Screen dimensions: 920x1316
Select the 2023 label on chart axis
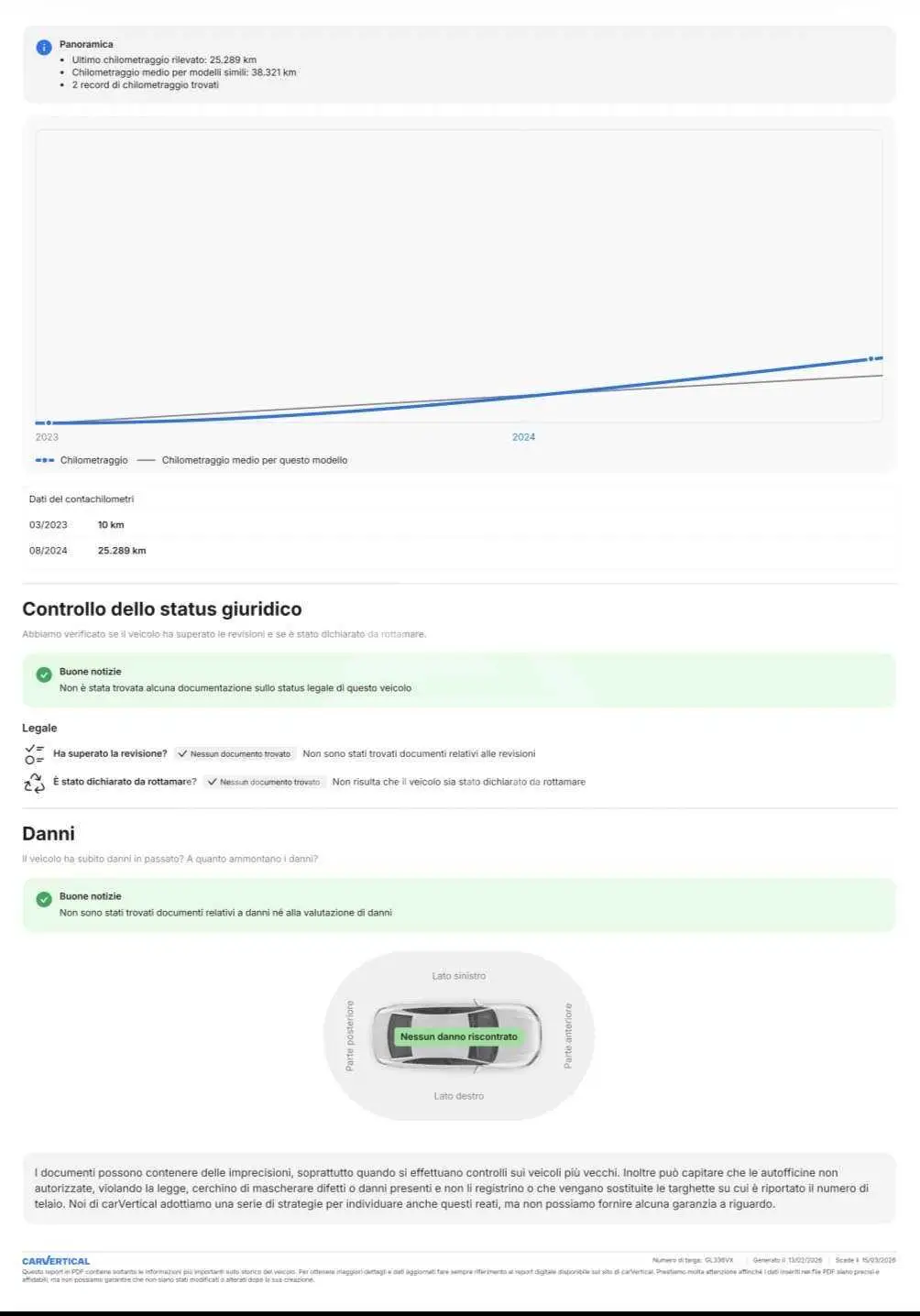(x=47, y=437)
